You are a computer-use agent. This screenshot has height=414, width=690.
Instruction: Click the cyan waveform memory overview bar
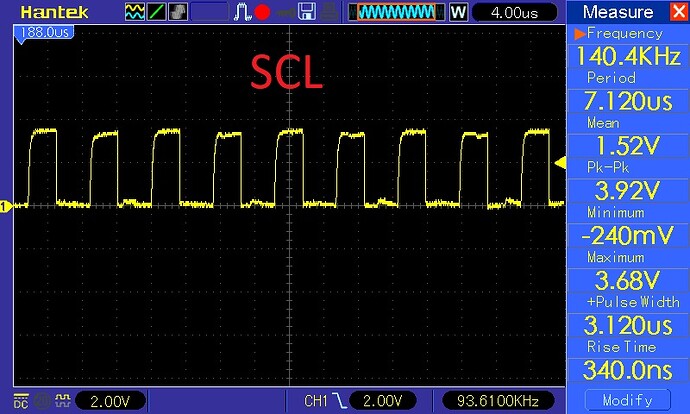click(396, 12)
